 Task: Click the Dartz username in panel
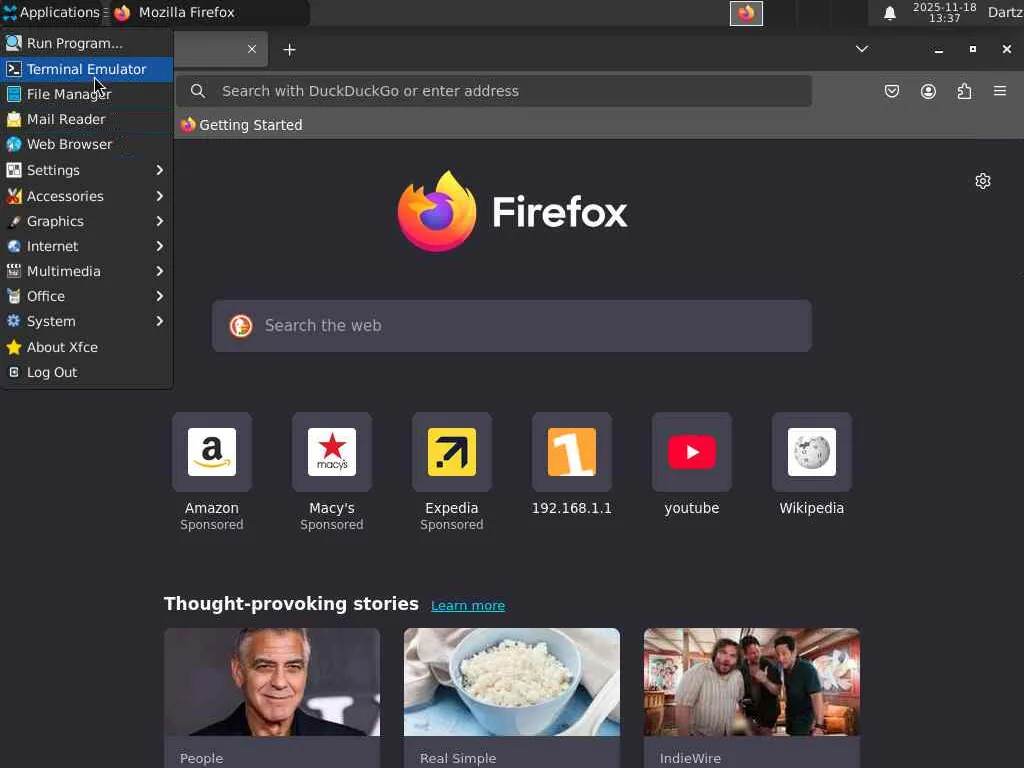(1004, 12)
